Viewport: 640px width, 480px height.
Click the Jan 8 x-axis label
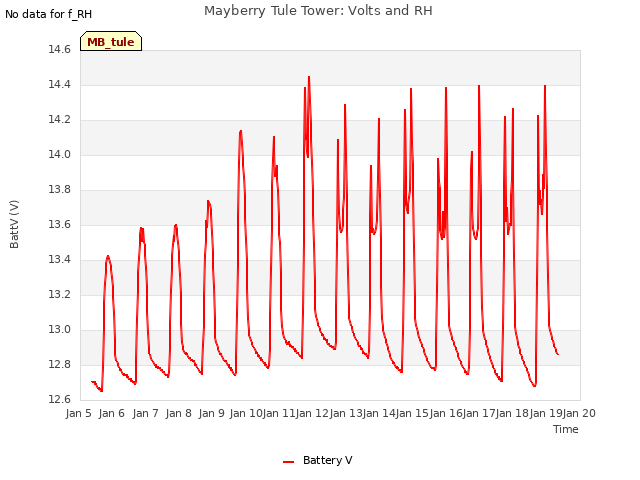pos(178,413)
